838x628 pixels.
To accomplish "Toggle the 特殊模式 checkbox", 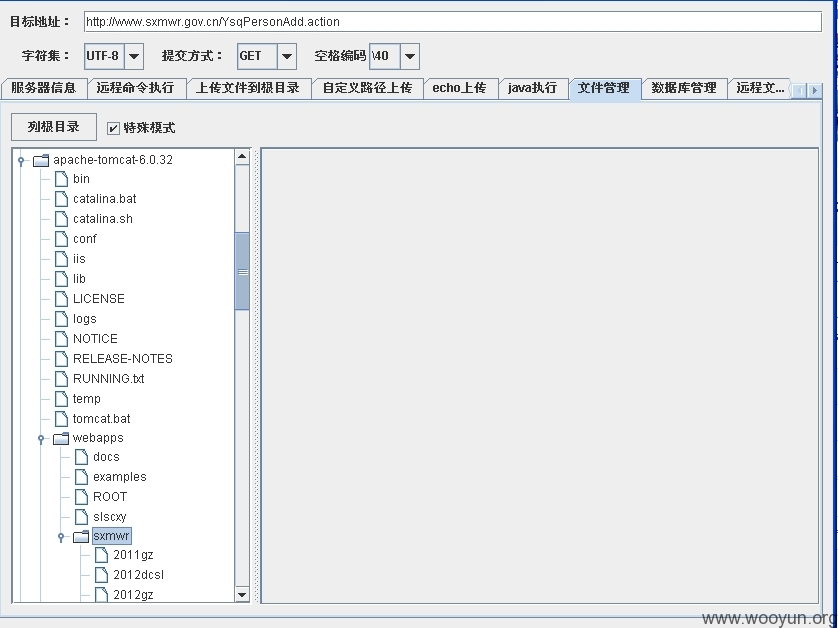I will (113, 128).
